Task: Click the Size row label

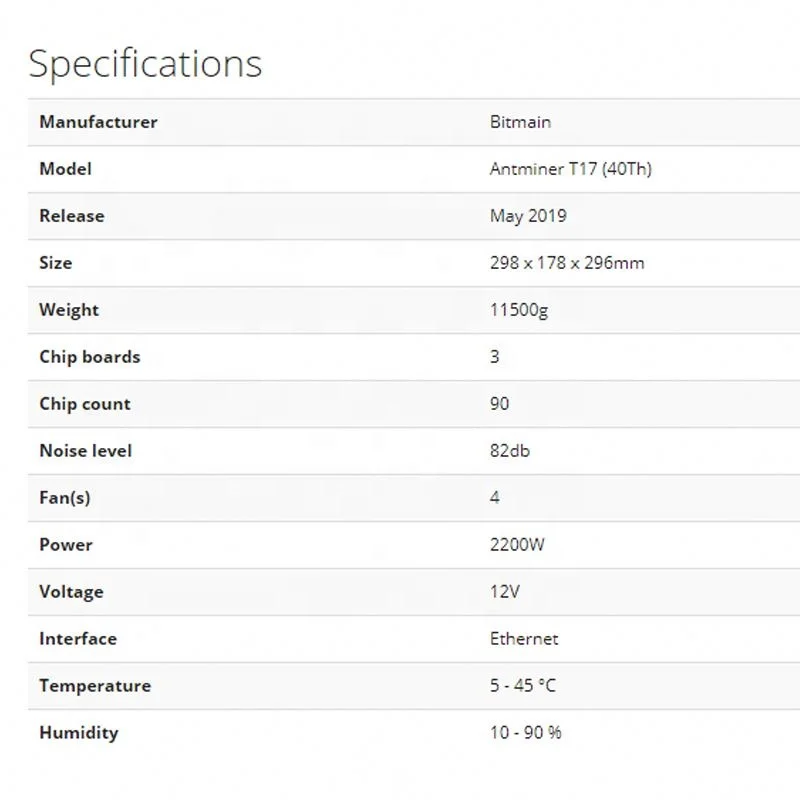Action: (x=55, y=263)
